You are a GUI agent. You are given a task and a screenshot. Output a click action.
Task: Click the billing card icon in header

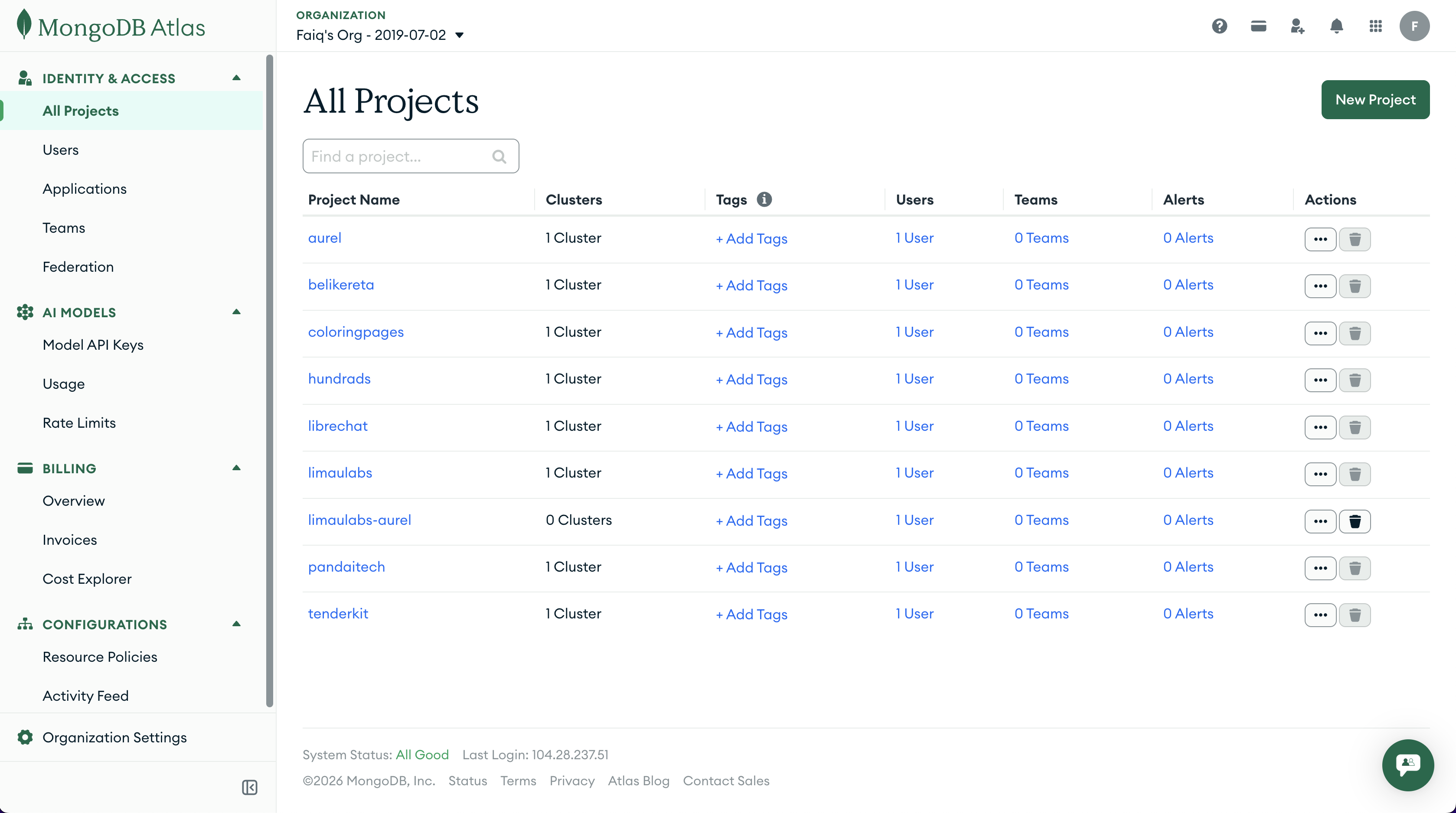[x=1258, y=26]
